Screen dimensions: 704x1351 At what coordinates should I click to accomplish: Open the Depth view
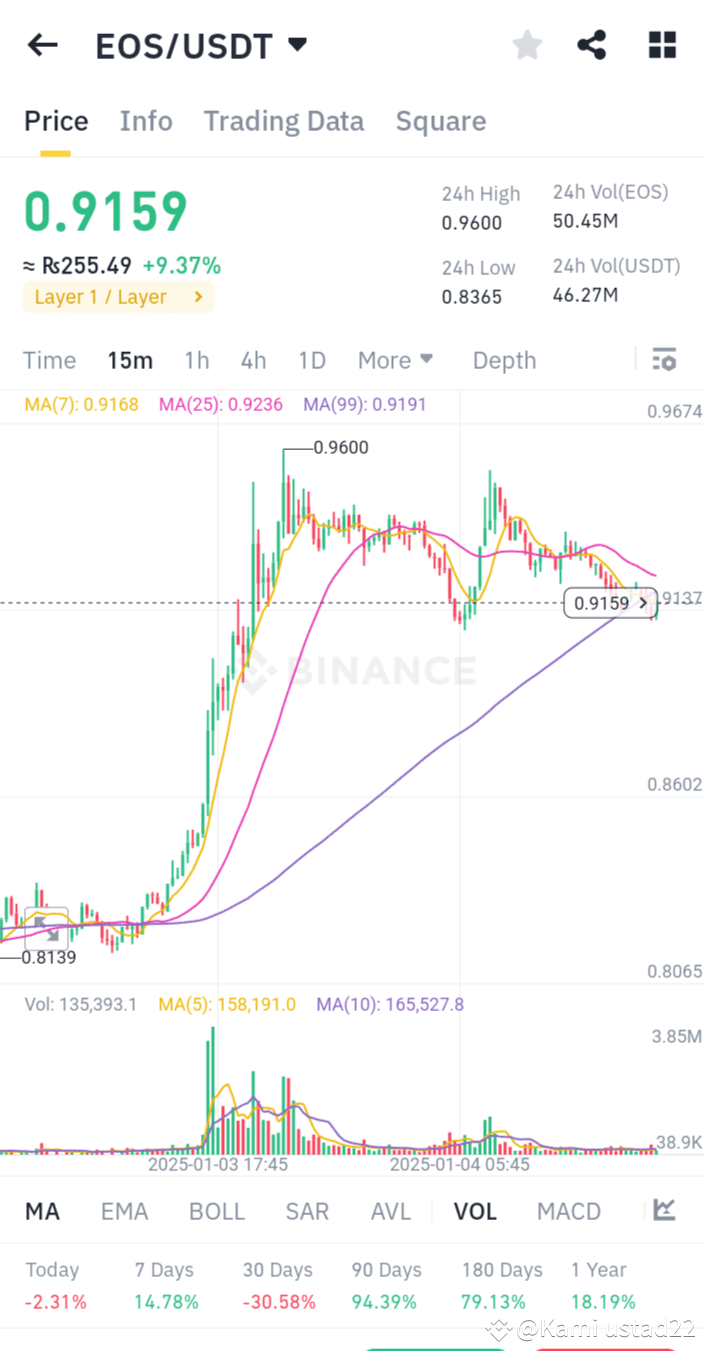[x=504, y=359]
